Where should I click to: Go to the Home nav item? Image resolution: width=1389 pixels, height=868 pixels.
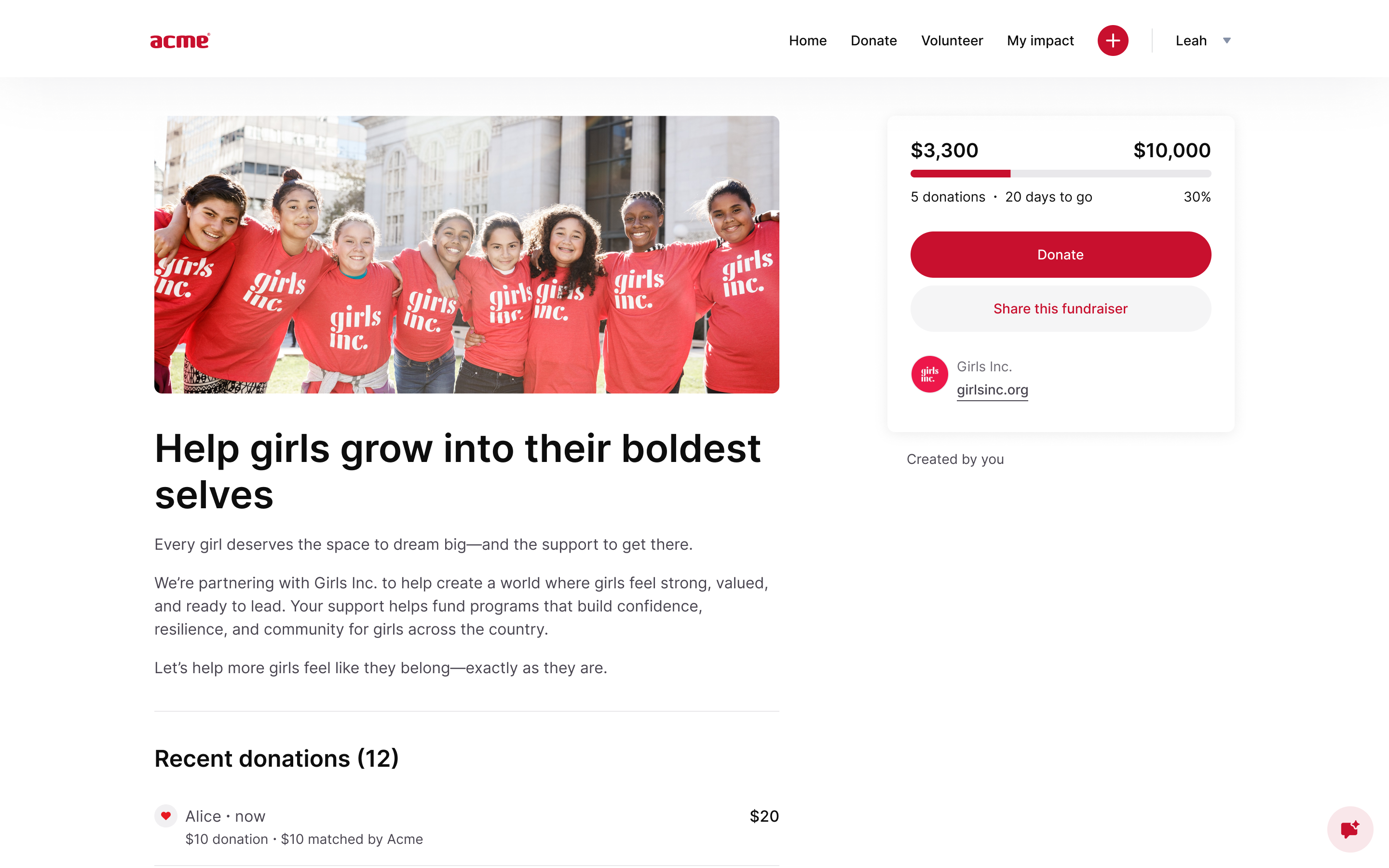[x=807, y=41]
